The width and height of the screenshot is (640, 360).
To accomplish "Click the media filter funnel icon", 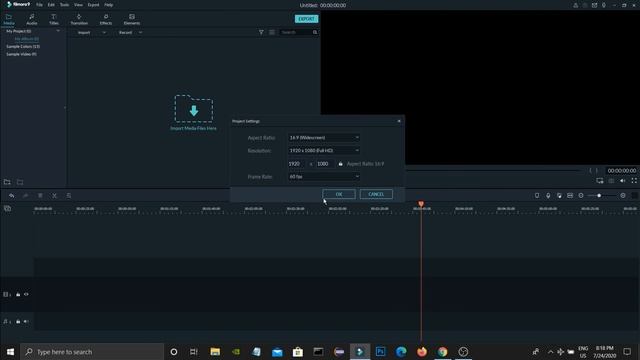I will pos(261,32).
